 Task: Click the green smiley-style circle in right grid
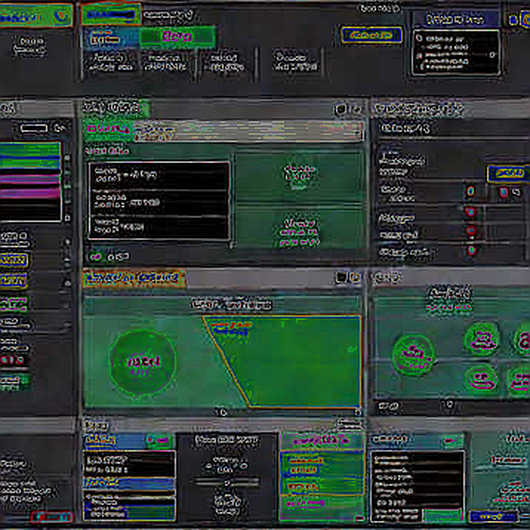click(x=481, y=378)
